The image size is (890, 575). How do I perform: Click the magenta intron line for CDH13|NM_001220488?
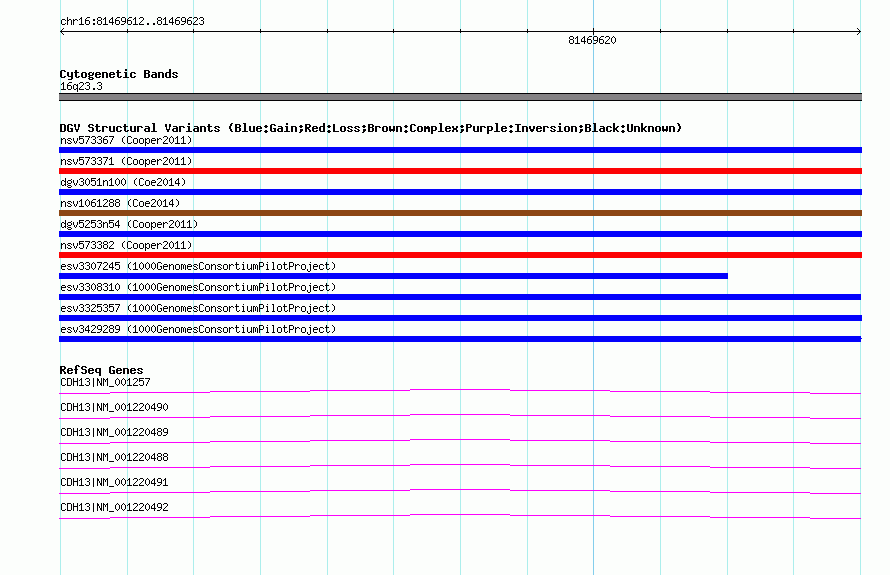click(x=460, y=466)
